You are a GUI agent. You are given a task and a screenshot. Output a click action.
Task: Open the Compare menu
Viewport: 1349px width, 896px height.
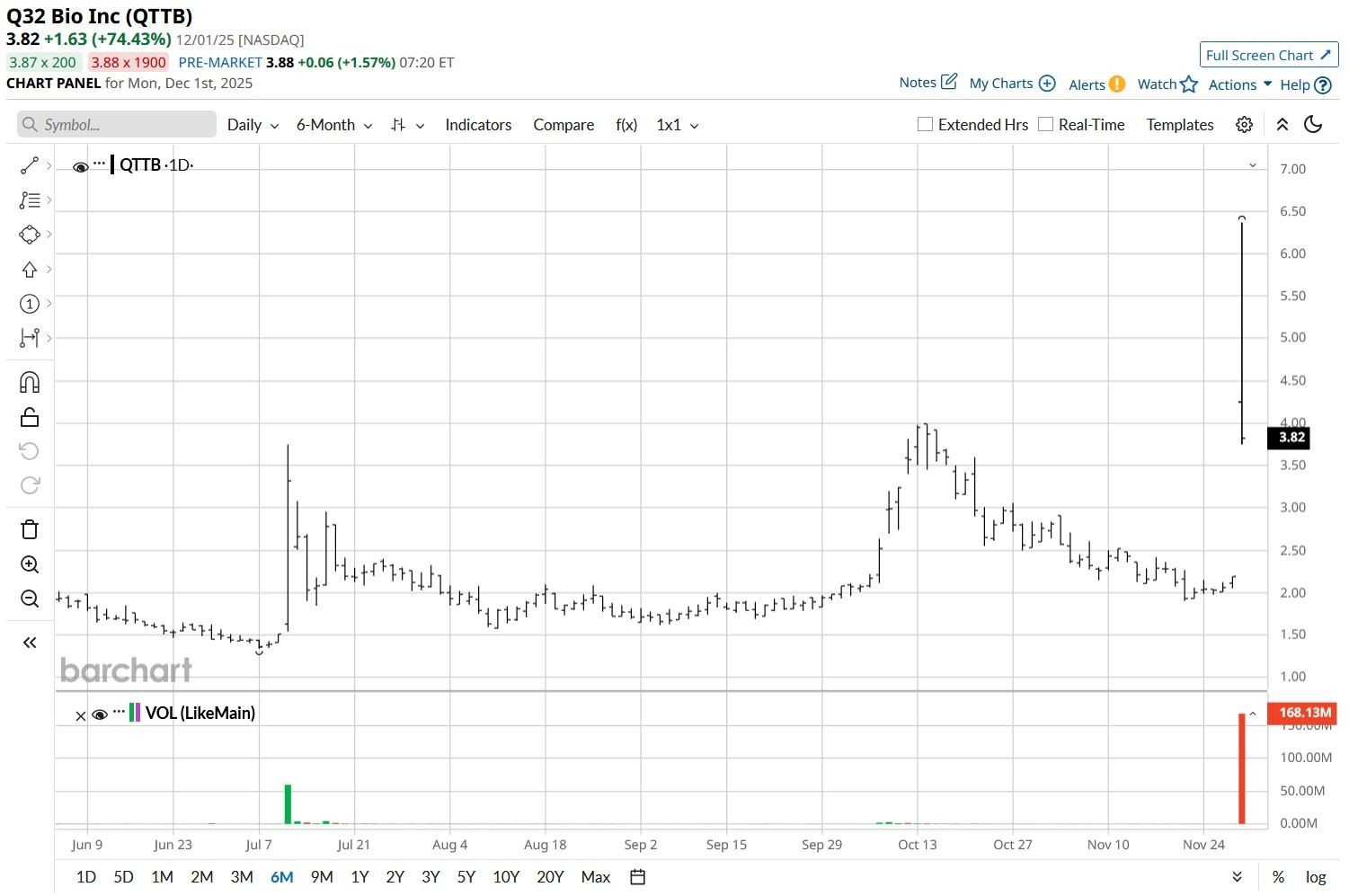[564, 125]
